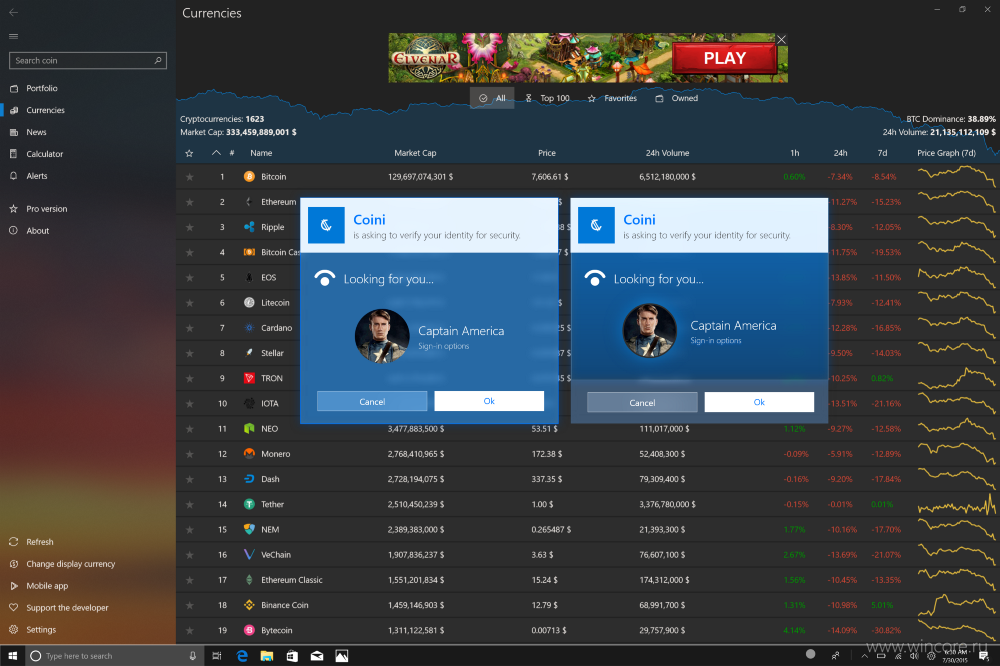Sort table by 1h change column
This screenshot has height=666, width=1000.
click(x=795, y=153)
